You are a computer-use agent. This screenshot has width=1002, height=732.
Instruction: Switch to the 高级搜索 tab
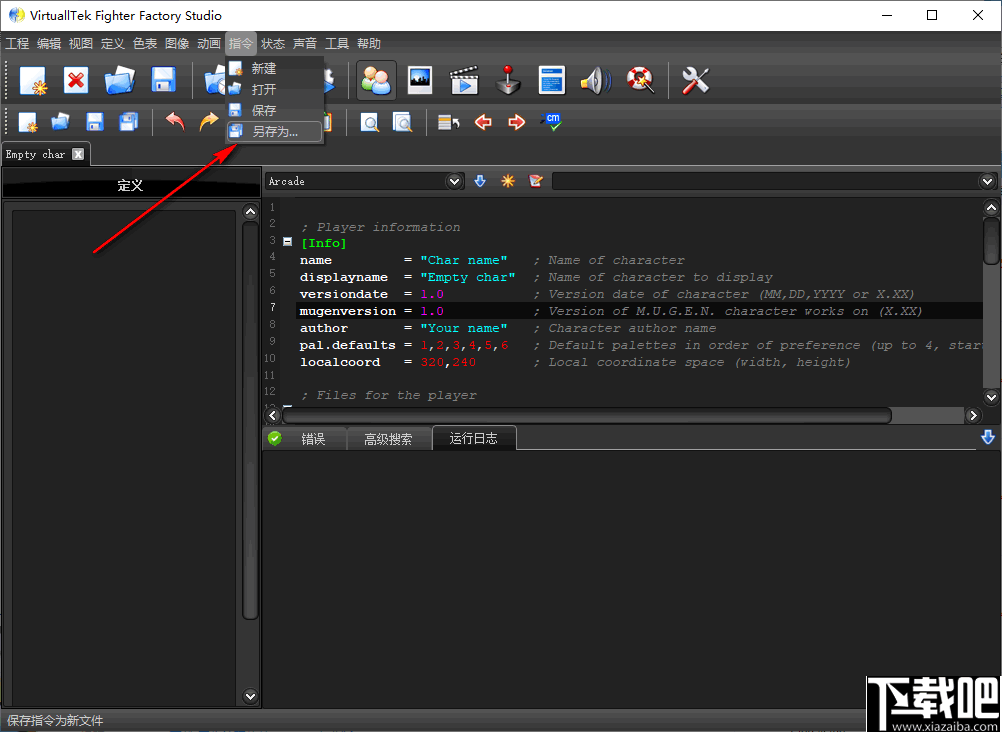coord(389,439)
